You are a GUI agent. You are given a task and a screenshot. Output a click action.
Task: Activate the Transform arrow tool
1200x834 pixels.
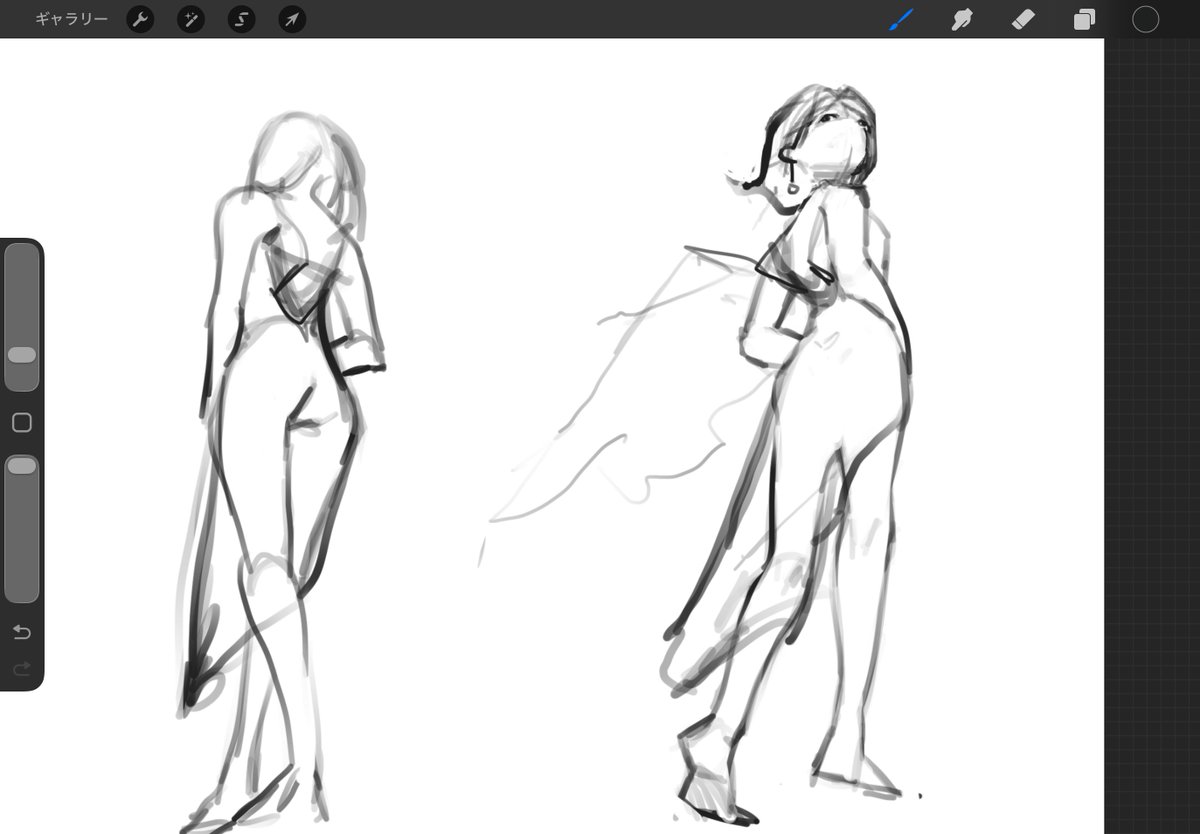click(x=292, y=19)
